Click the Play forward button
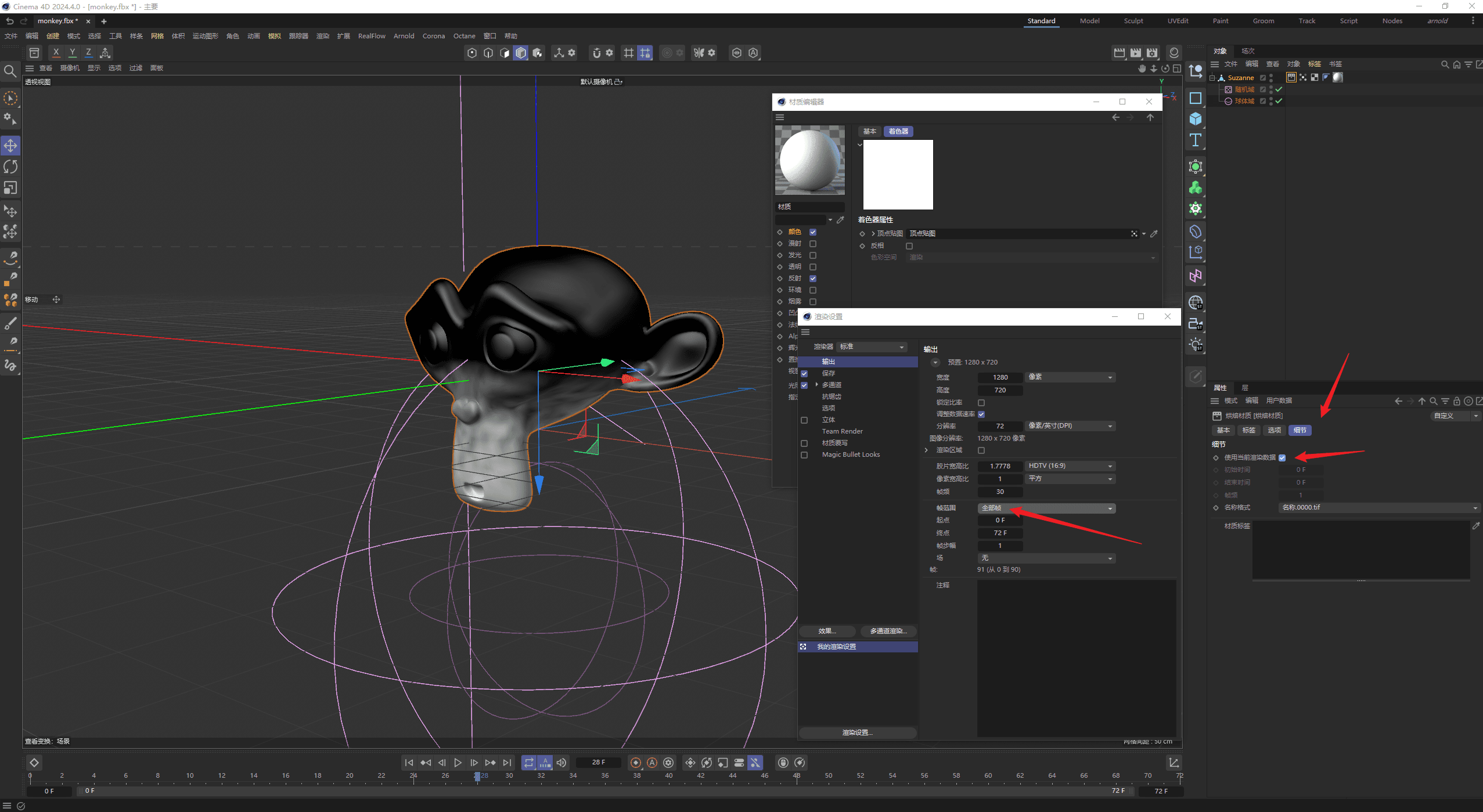1483x812 pixels. 458,763
